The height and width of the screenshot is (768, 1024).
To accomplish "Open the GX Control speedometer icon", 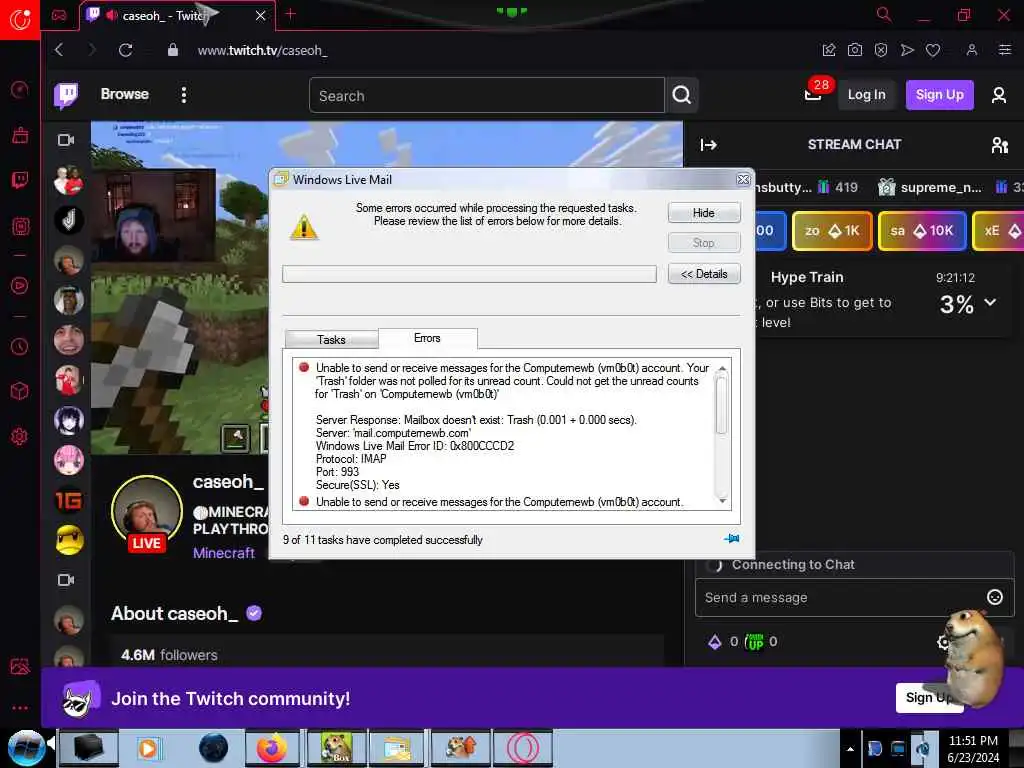I will 20,89.
